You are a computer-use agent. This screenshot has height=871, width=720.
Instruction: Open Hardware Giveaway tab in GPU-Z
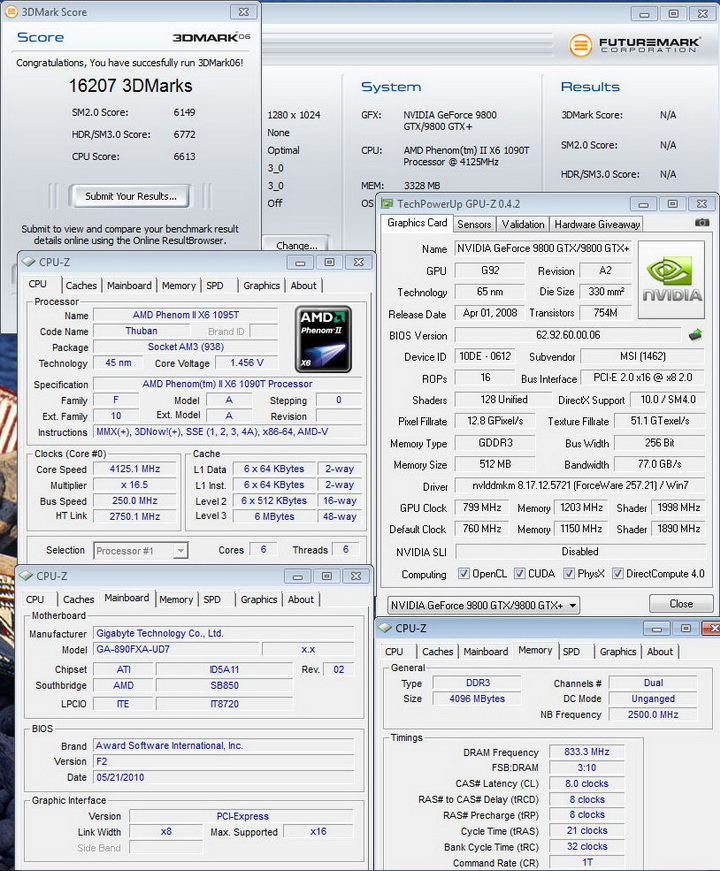click(x=597, y=224)
